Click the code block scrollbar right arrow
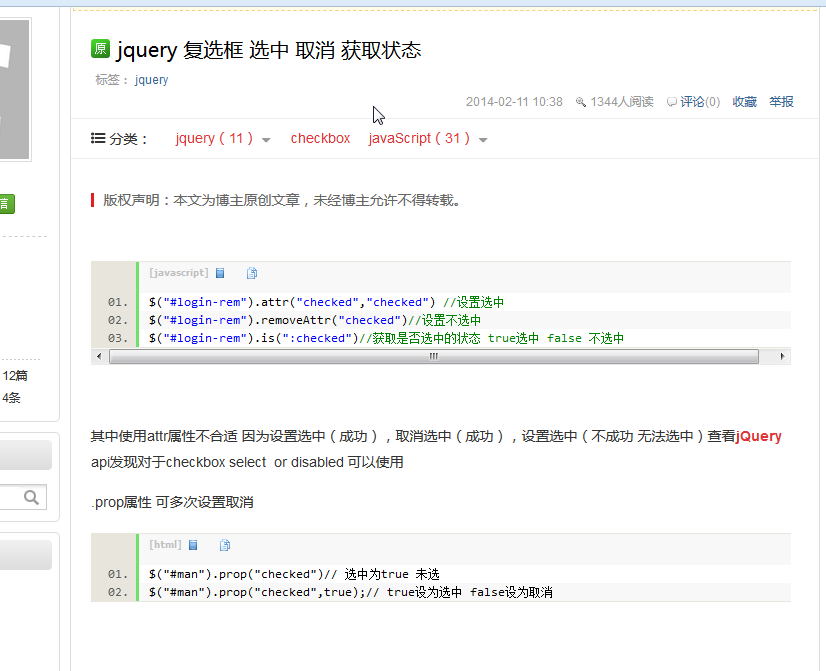 [782, 357]
